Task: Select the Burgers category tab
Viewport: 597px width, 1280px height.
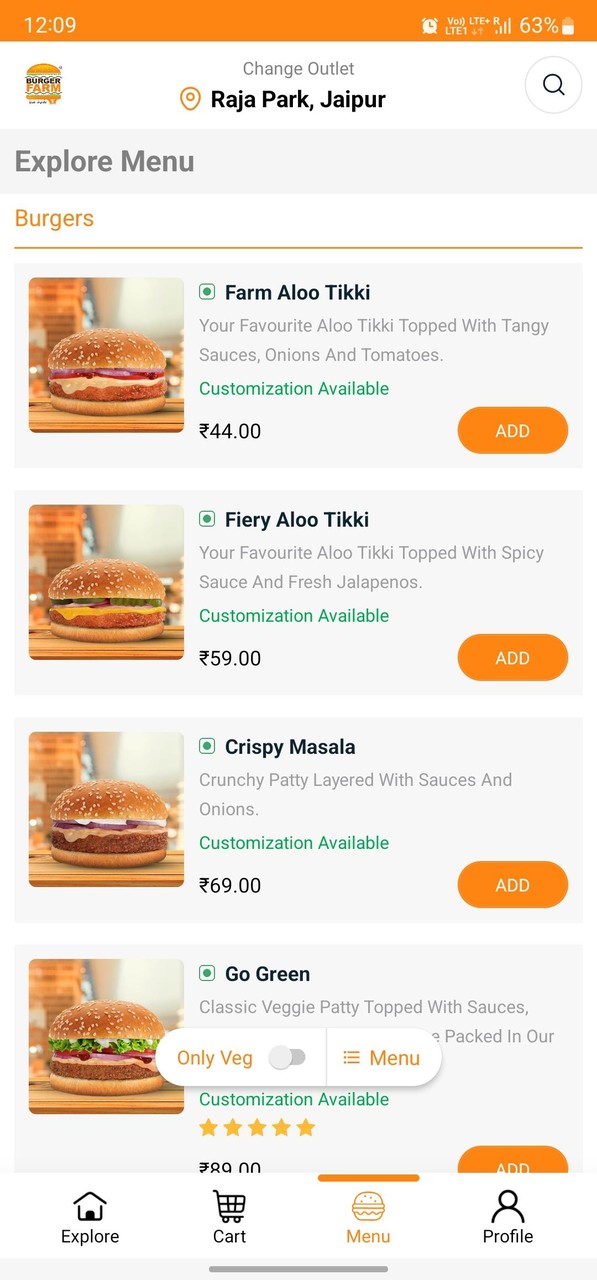Action: tap(54, 218)
